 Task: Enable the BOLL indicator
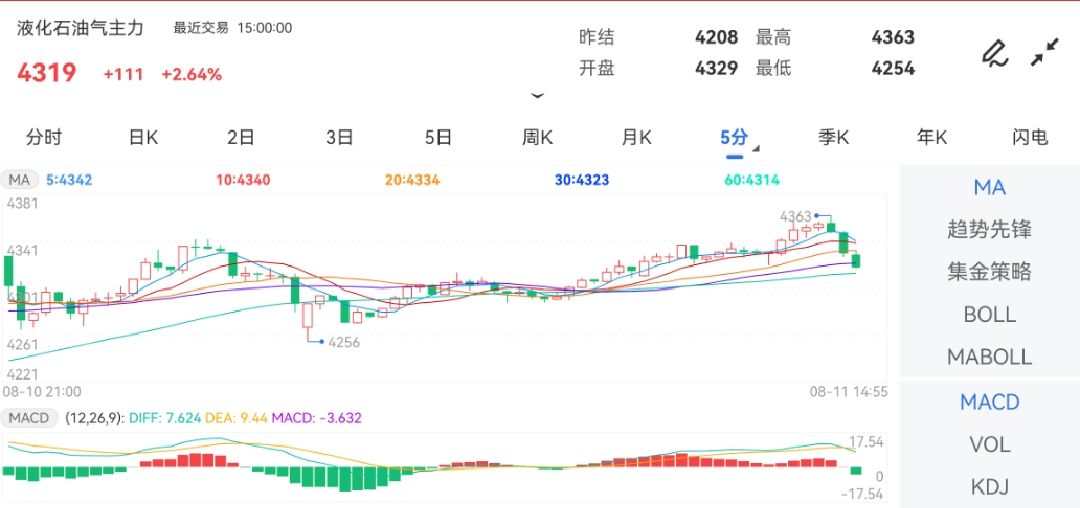pyautogui.click(x=989, y=314)
